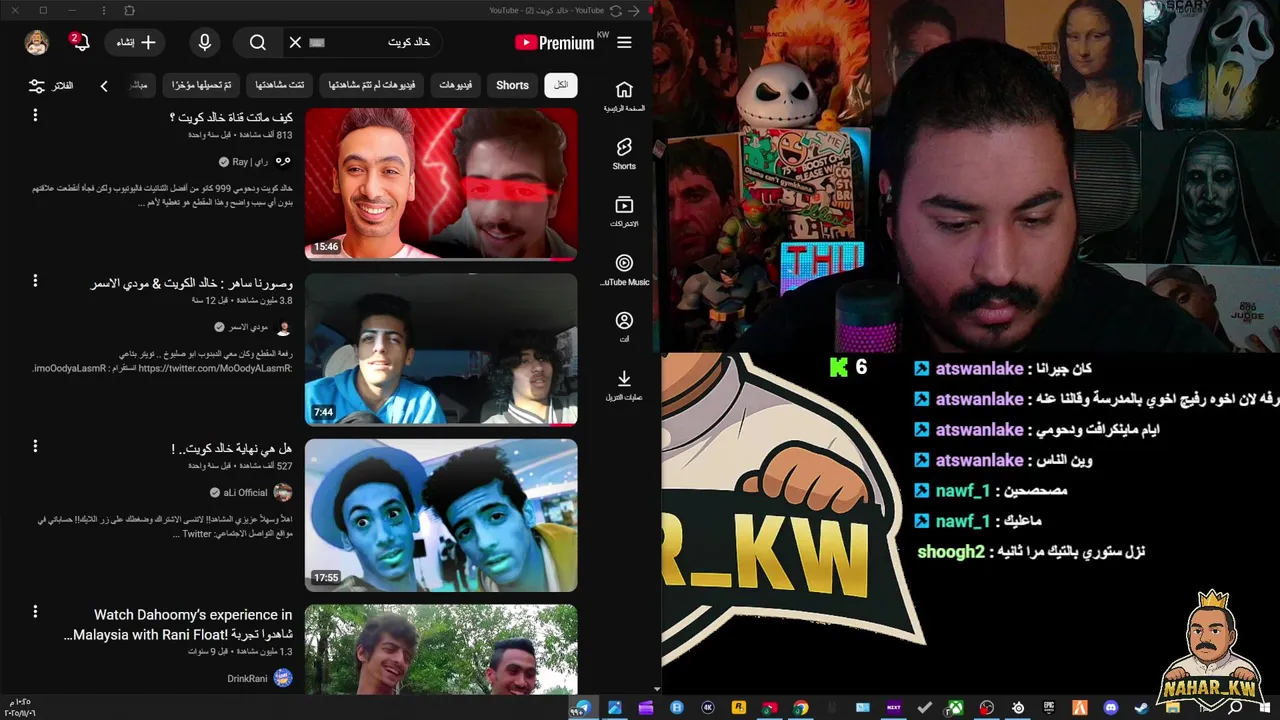This screenshot has width=1280, height=720.
Task: Open the aLi Official channel name link
Action: (x=245, y=493)
